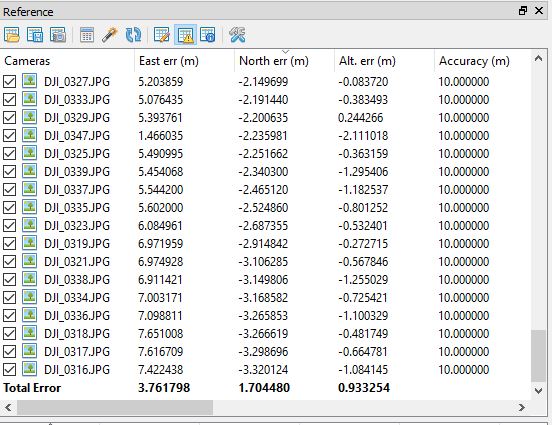
Task: Uncheck the DJI_0329.JPG camera checkbox
Action: 10,117
